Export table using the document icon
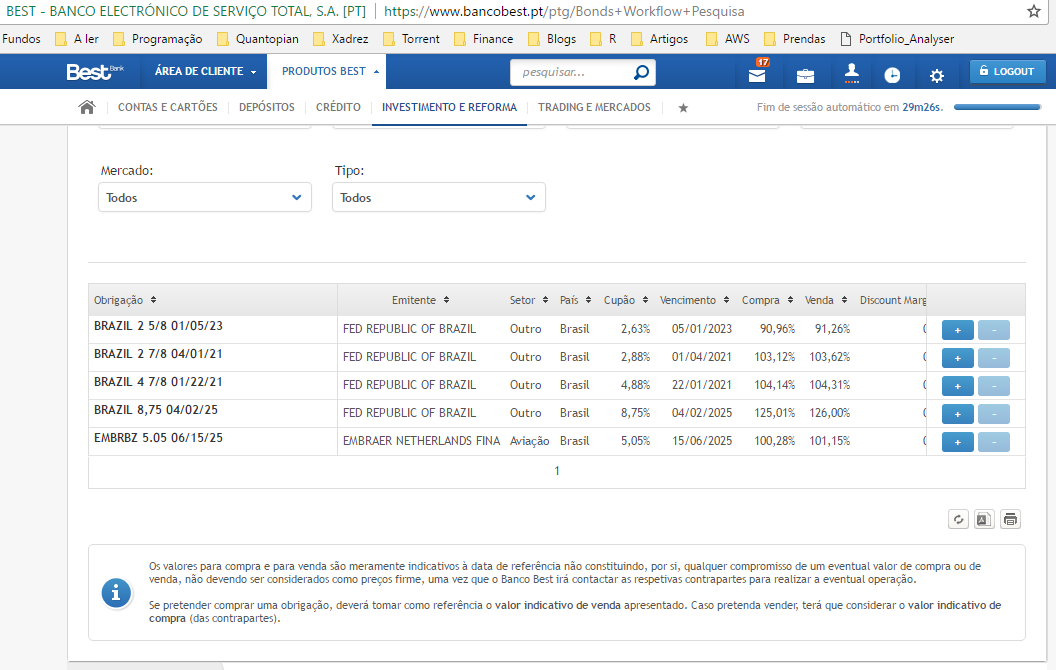1056x670 pixels. pyautogui.click(x=984, y=519)
